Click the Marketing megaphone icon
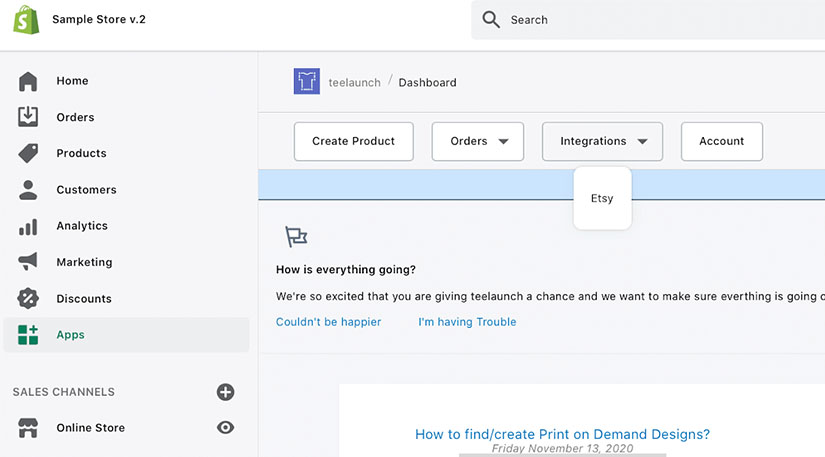825x457 pixels. pos(28,262)
